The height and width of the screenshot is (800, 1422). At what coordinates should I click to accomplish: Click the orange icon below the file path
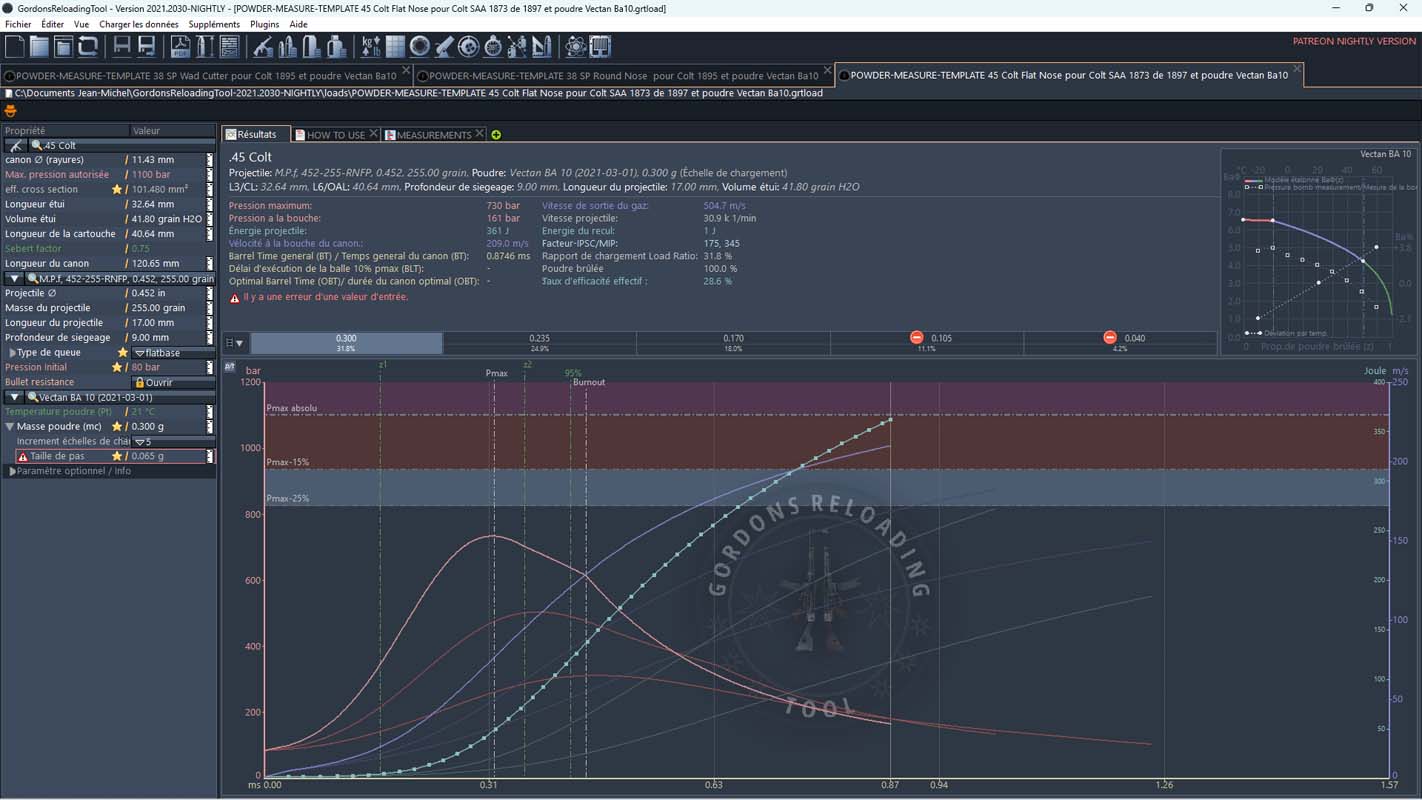11,110
